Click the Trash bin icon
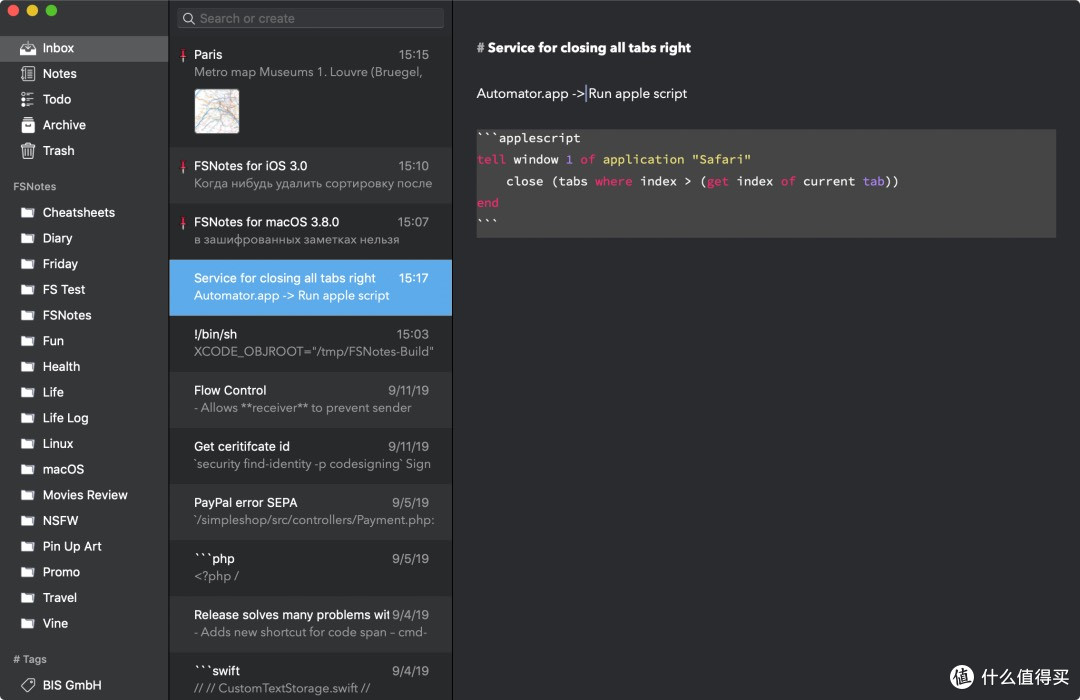This screenshot has height=700, width=1080. pyautogui.click(x=28, y=150)
